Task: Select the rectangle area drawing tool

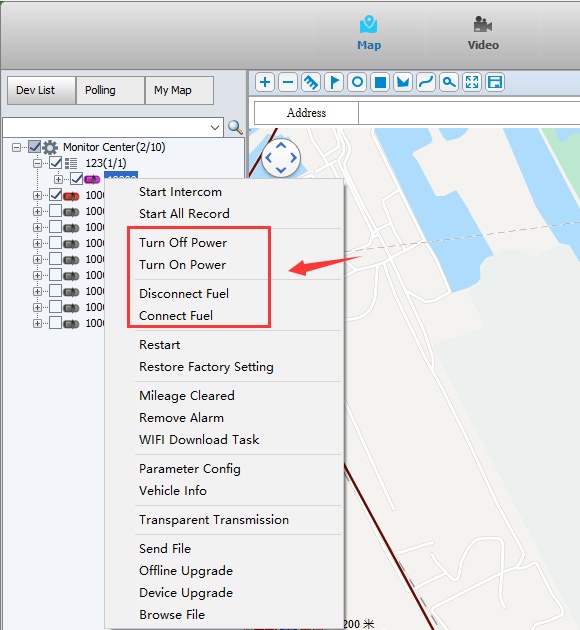Action: tap(380, 82)
